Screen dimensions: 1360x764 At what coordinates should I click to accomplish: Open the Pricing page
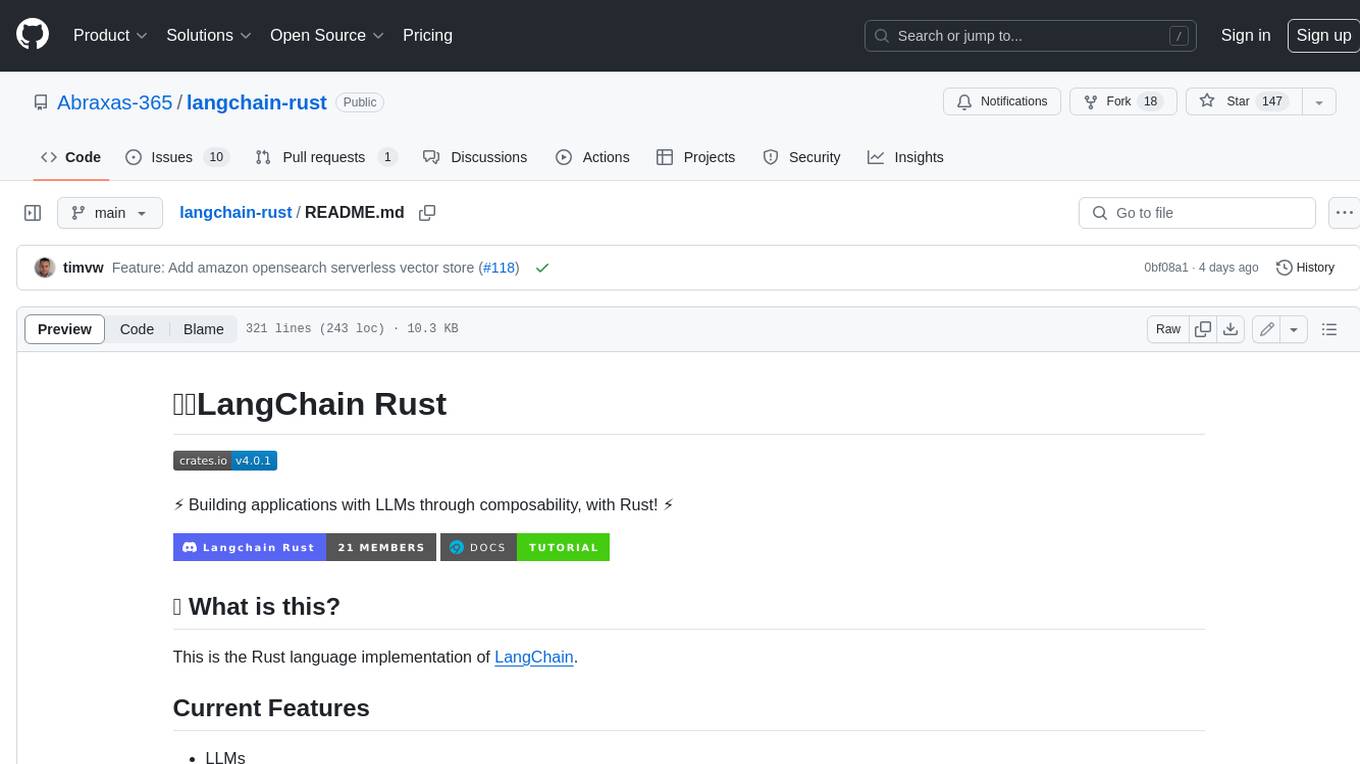pyautogui.click(x=427, y=35)
